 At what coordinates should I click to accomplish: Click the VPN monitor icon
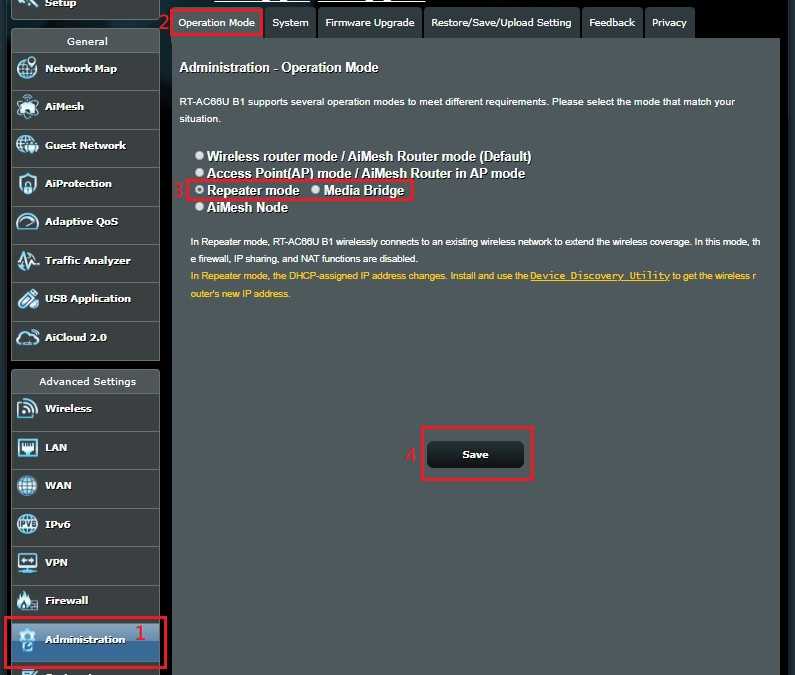tap(27, 562)
